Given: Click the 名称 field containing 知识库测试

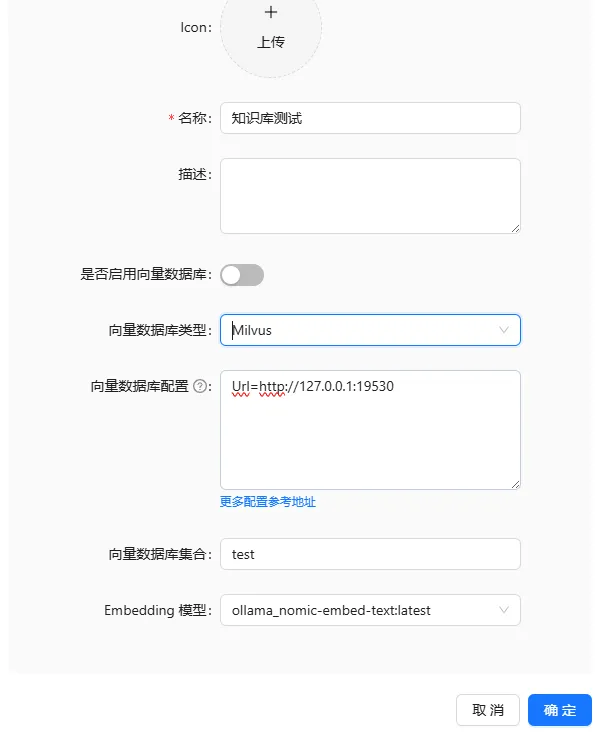Looking at the screenshot, I should [x=370, y=118].
